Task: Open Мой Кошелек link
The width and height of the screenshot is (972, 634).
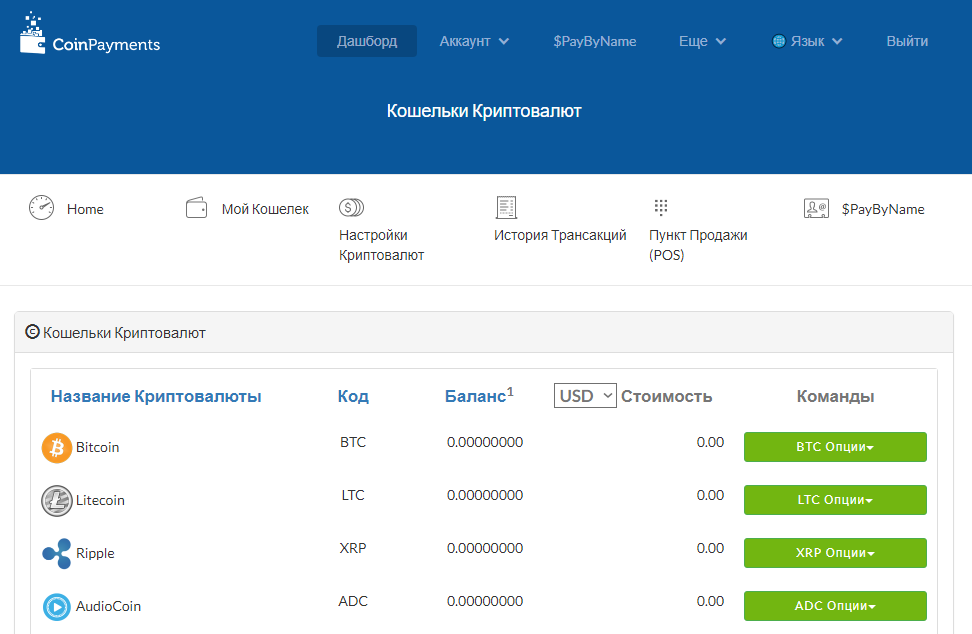Action: pos(265,209)
